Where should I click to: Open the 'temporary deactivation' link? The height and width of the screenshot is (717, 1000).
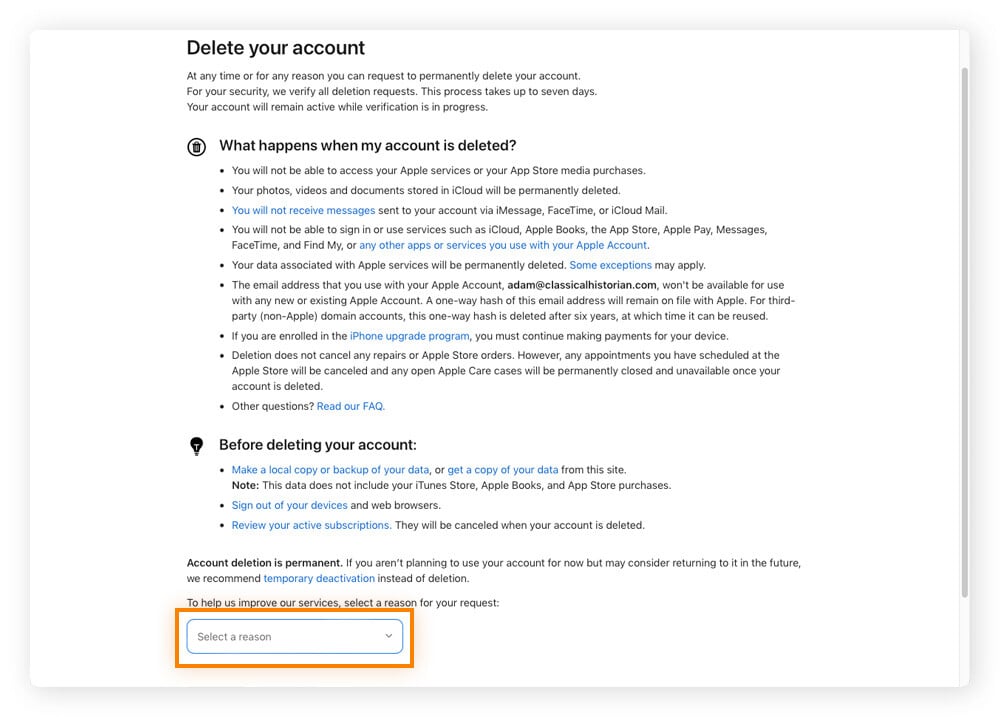(319, 579)
